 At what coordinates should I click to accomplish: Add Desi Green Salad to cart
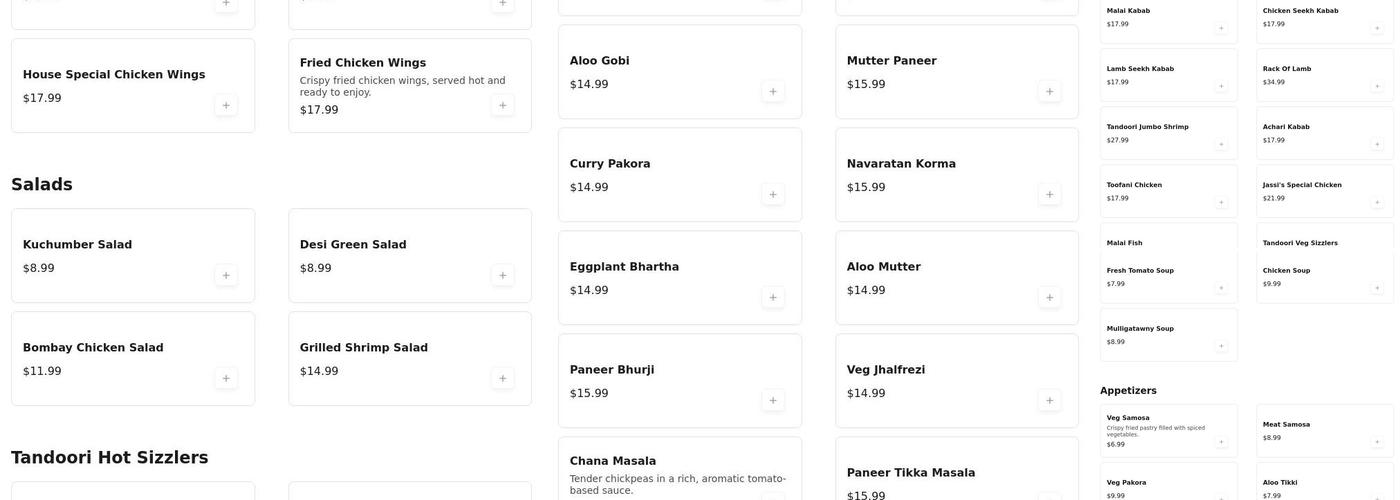click(502, 275)
